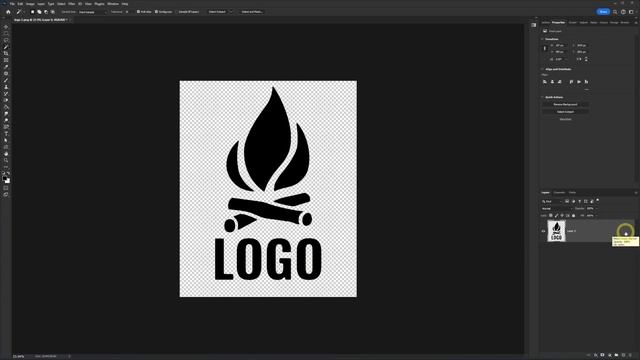Viewport: 640px width, 360px height.
Task: Open the File menu
Action: click(x=12, y=4)
